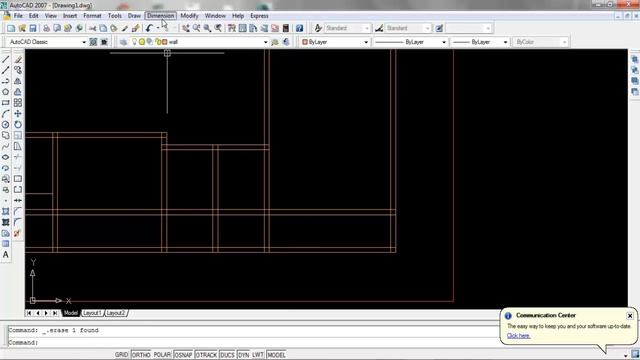
Task: Open the AutoCAD Classic workspace dropdown
Action: [84, 42]
